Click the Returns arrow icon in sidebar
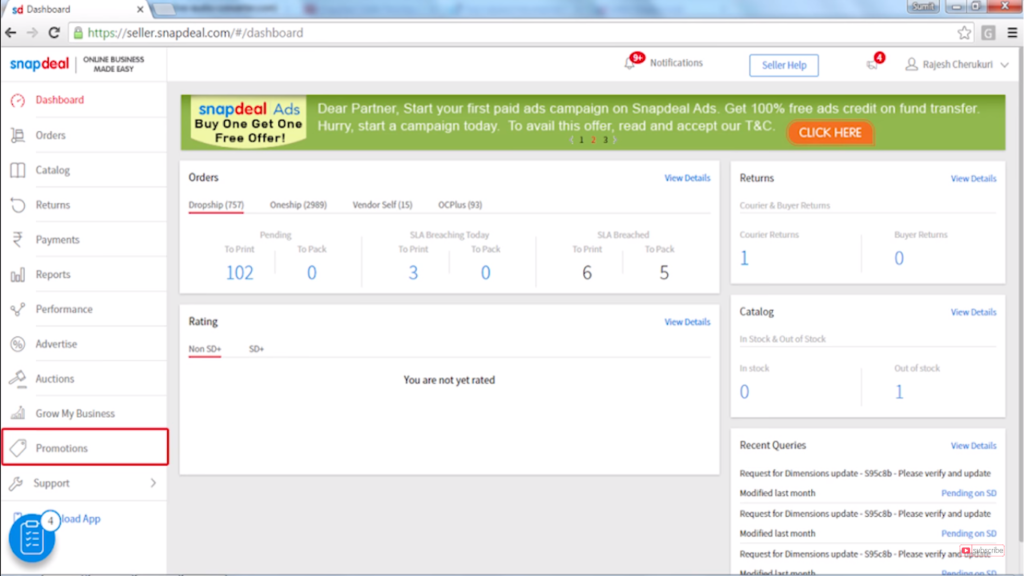1024x576 pixels. pos(18,205)
